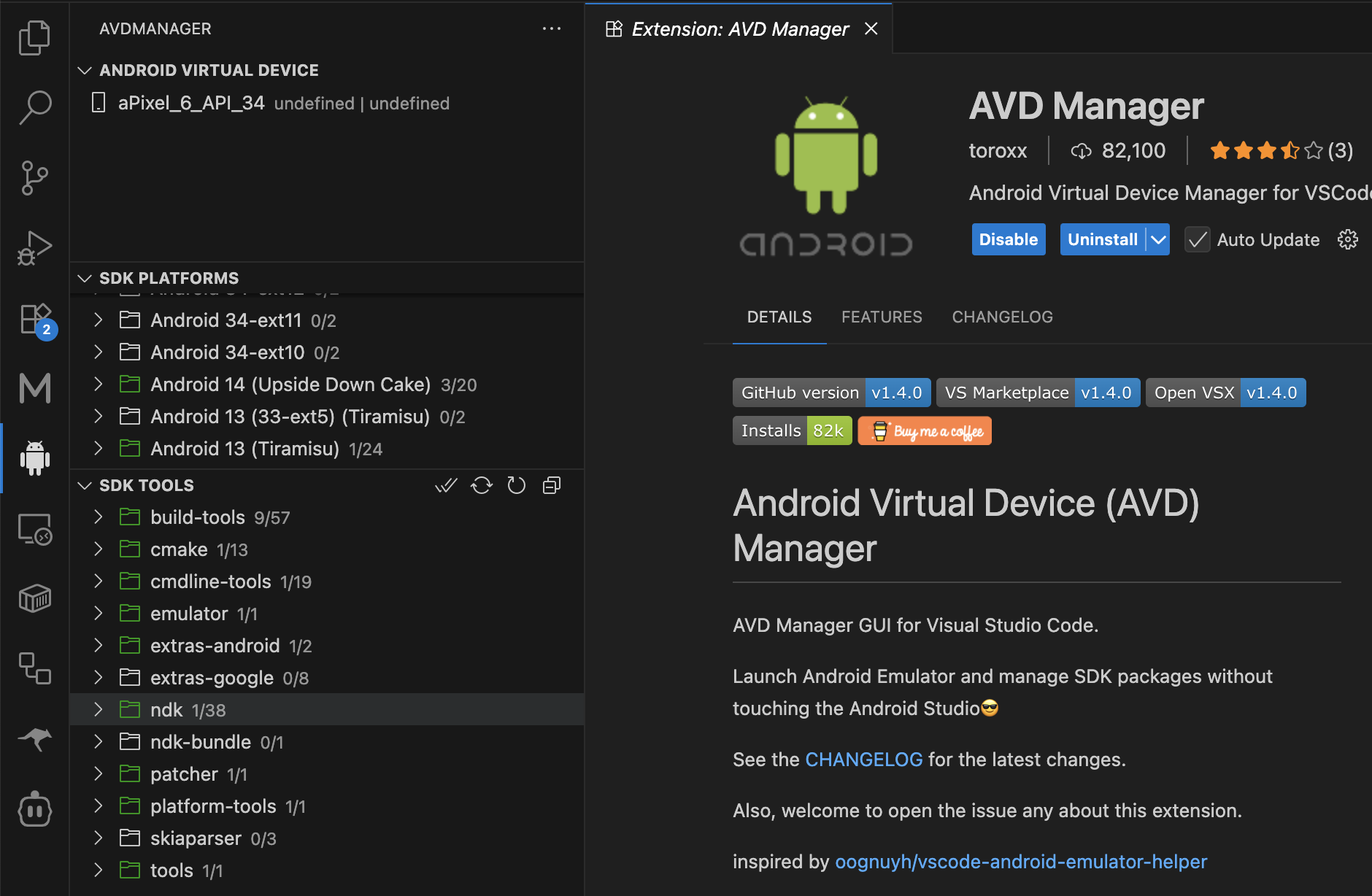Screen dimensions: 1372x896
Task: Select the skiaparser 0/3 row
Action: 327,838
